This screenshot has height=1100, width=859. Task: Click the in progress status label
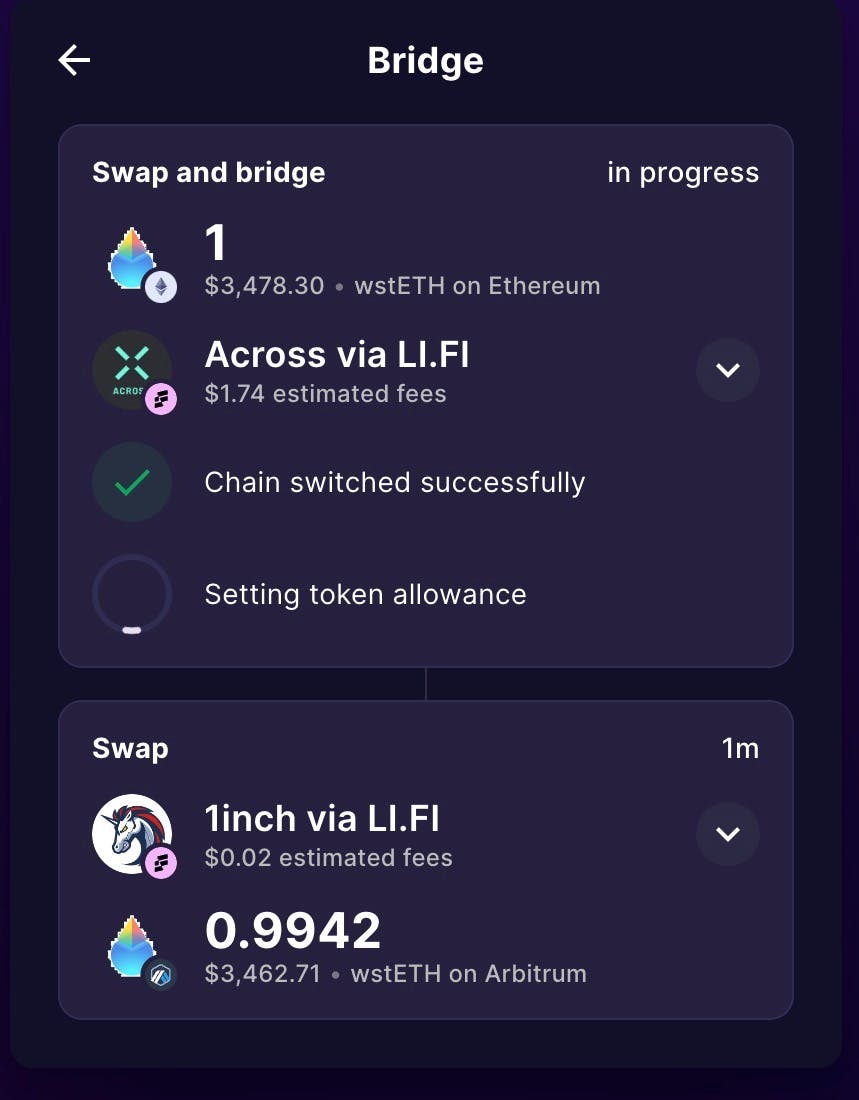point(683,173)
